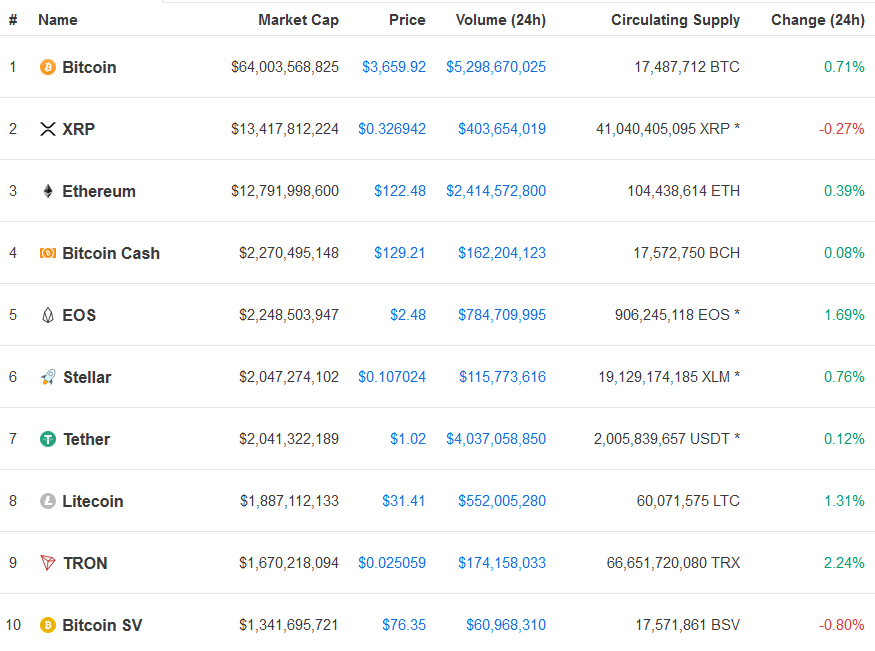This screenshot has width=875, height=651.
Task: Click XRP price $0.326942
Action: point(392,129)
